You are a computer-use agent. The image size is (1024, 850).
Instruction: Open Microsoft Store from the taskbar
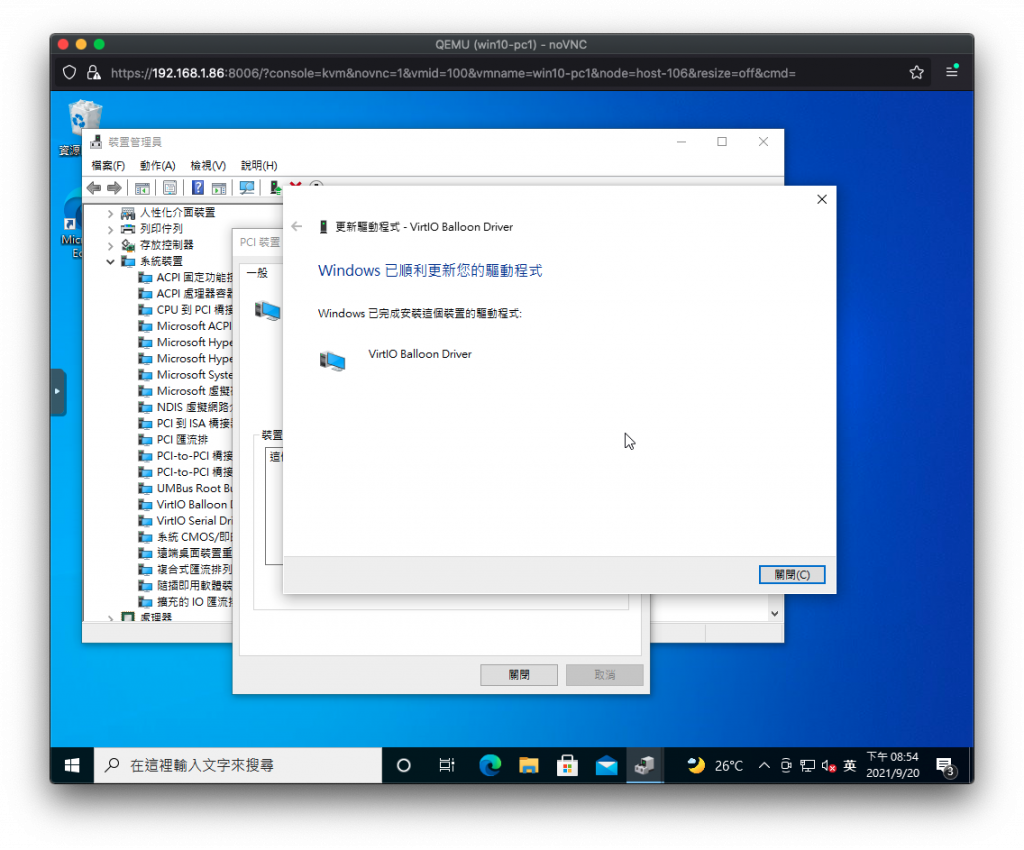pyautogui.click(x=567, y=765)
